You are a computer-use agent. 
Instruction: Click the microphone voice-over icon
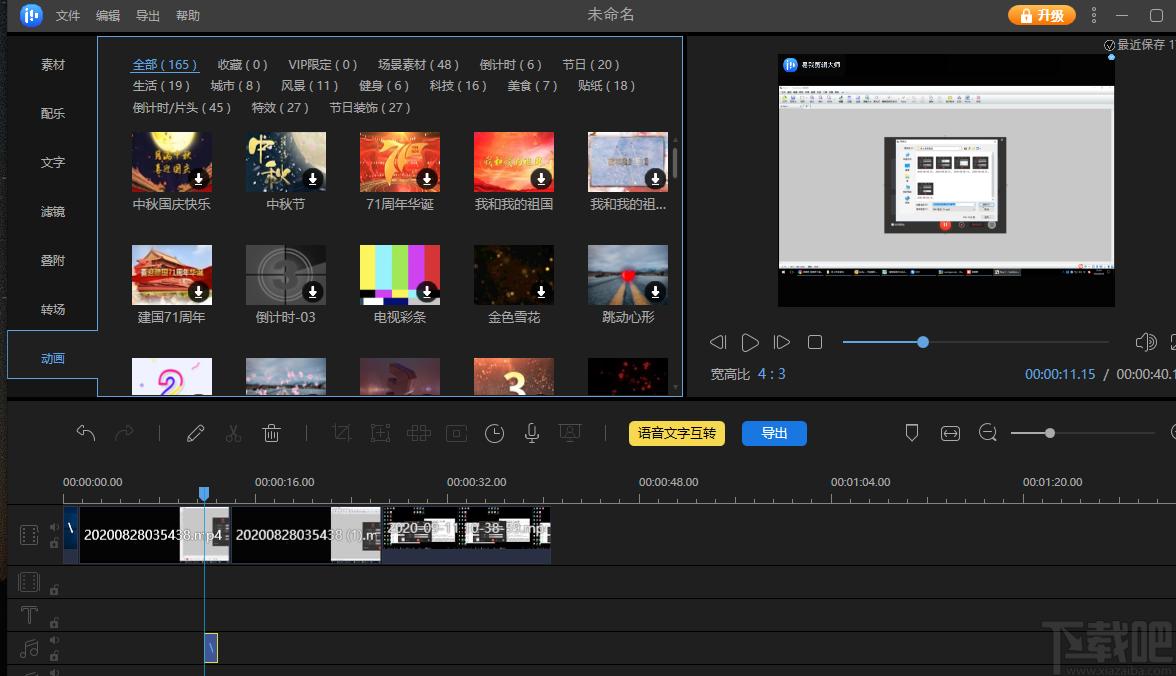point(532,433)
